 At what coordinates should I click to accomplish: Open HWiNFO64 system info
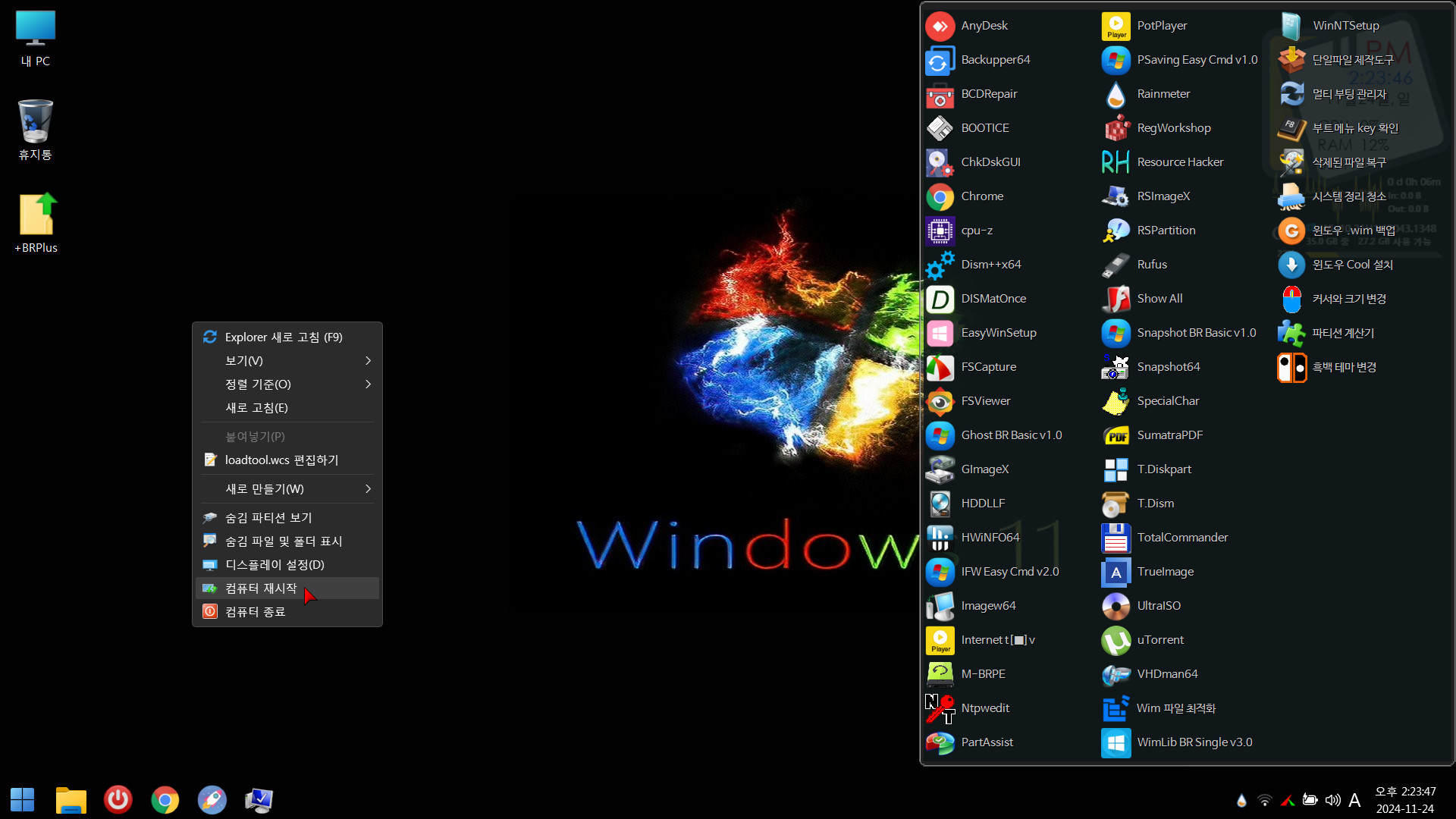click(x=973, y=538)
